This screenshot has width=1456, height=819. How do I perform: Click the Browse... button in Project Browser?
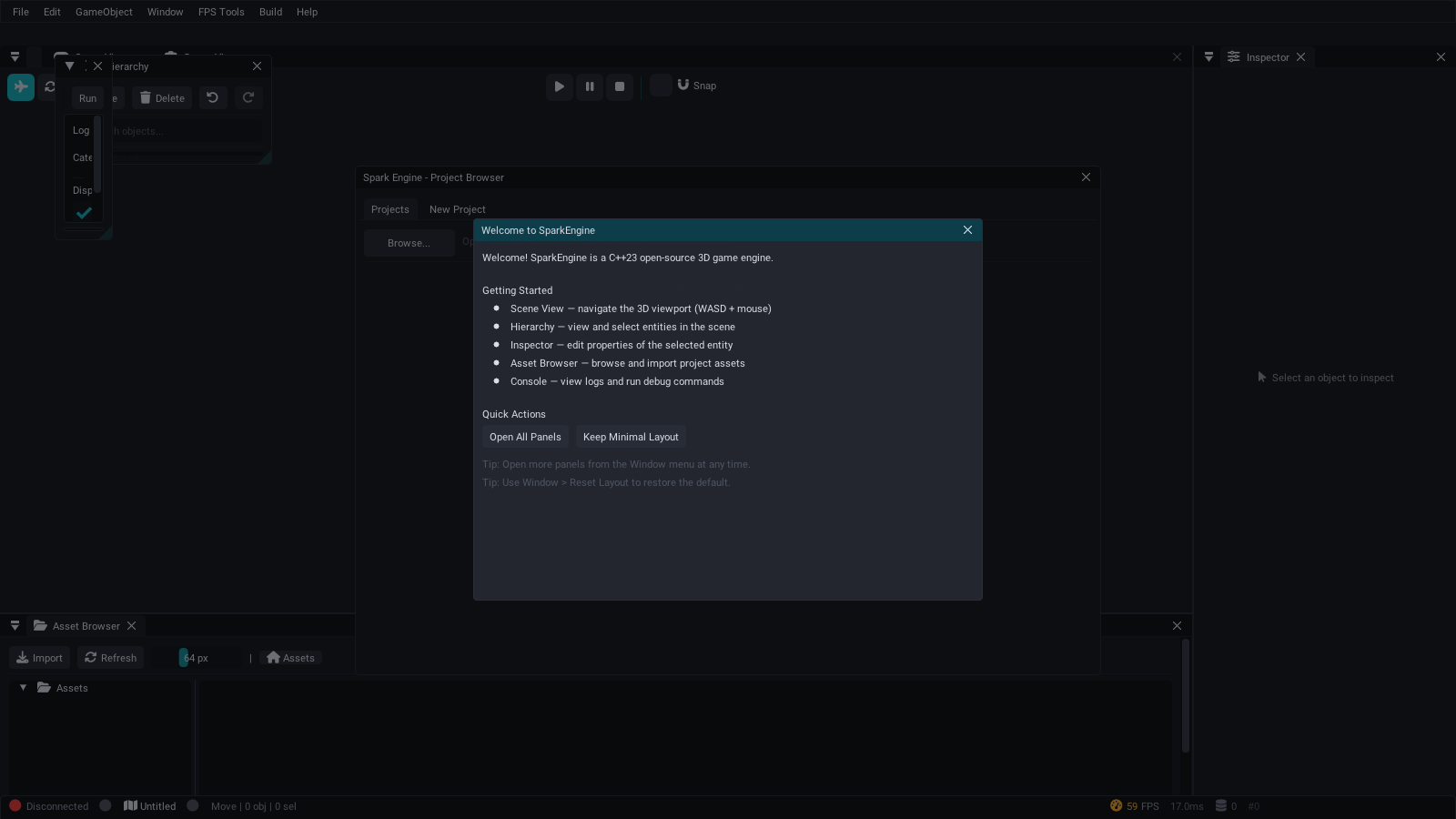click(409, 243)
